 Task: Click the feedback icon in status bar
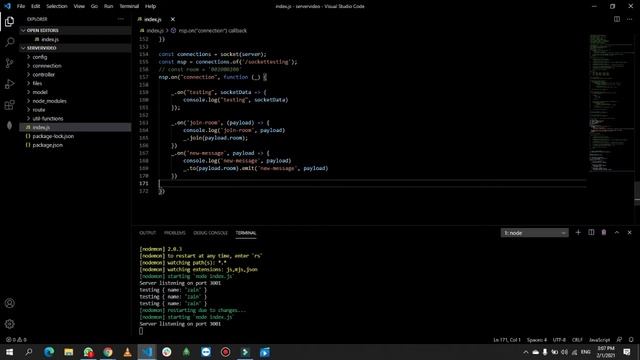click(x=619, y=340)
